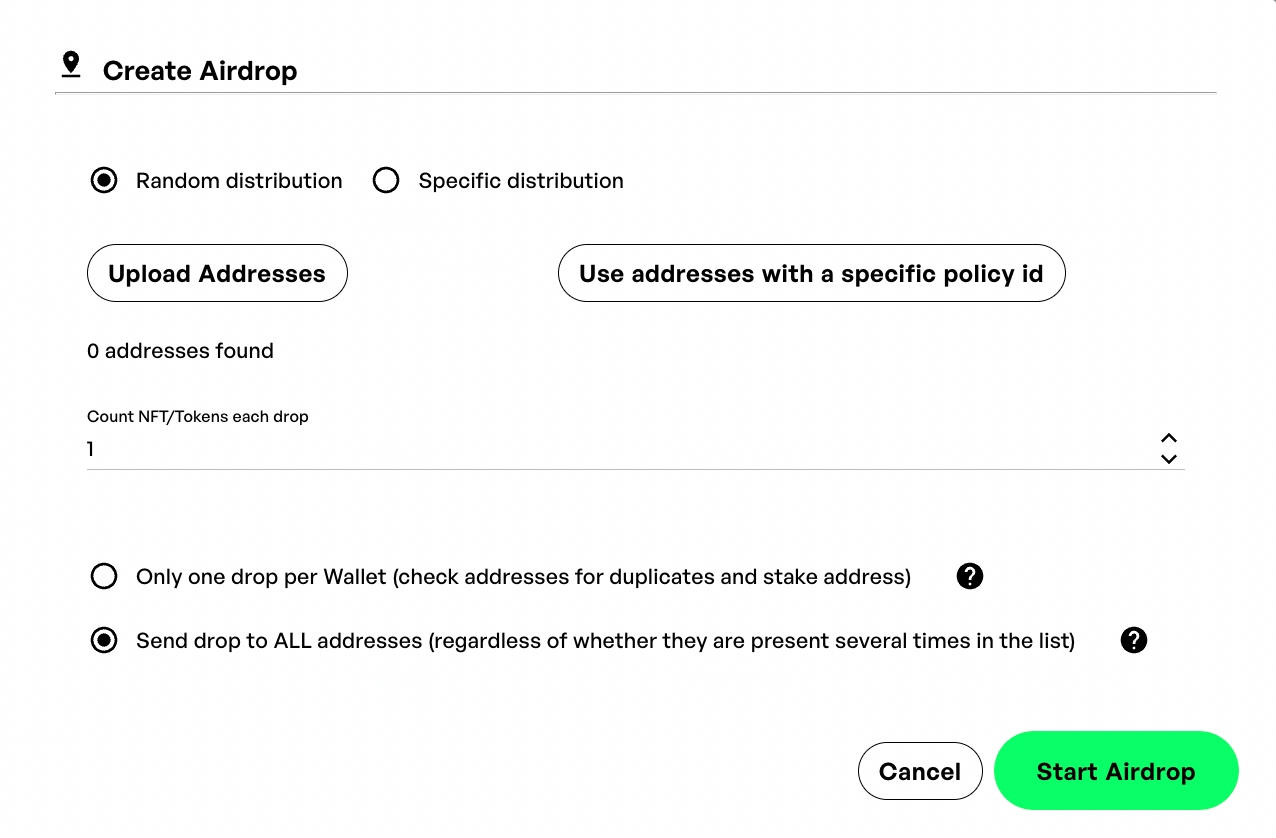Open help icon for one drop per Wallet

coord(969,576)
